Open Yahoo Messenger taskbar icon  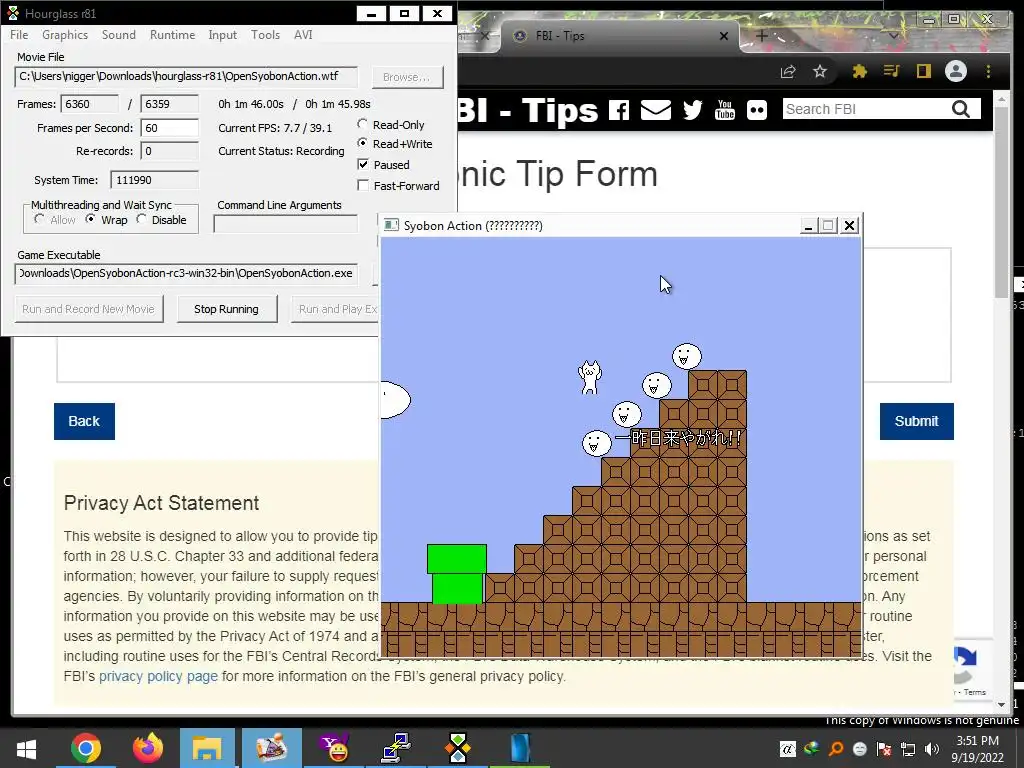(x=334, y=748)
